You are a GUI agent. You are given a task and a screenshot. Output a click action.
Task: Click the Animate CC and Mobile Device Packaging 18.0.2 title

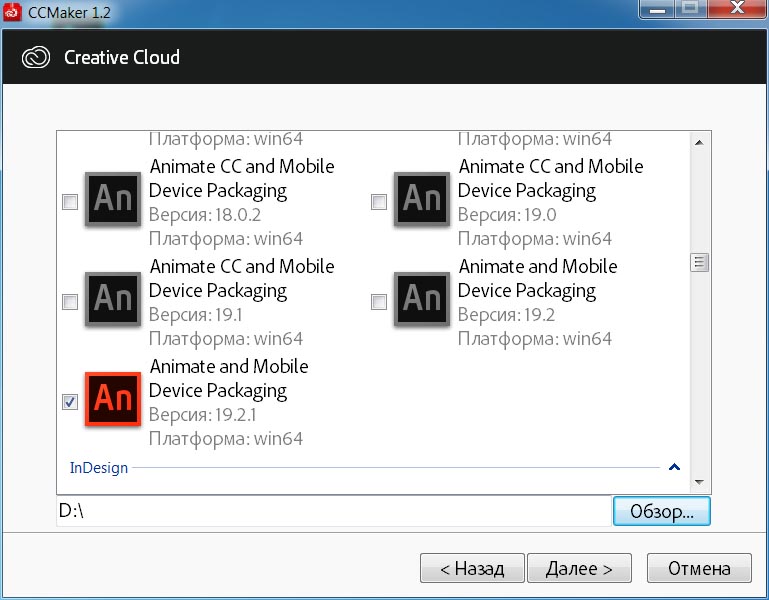point(242,178)
